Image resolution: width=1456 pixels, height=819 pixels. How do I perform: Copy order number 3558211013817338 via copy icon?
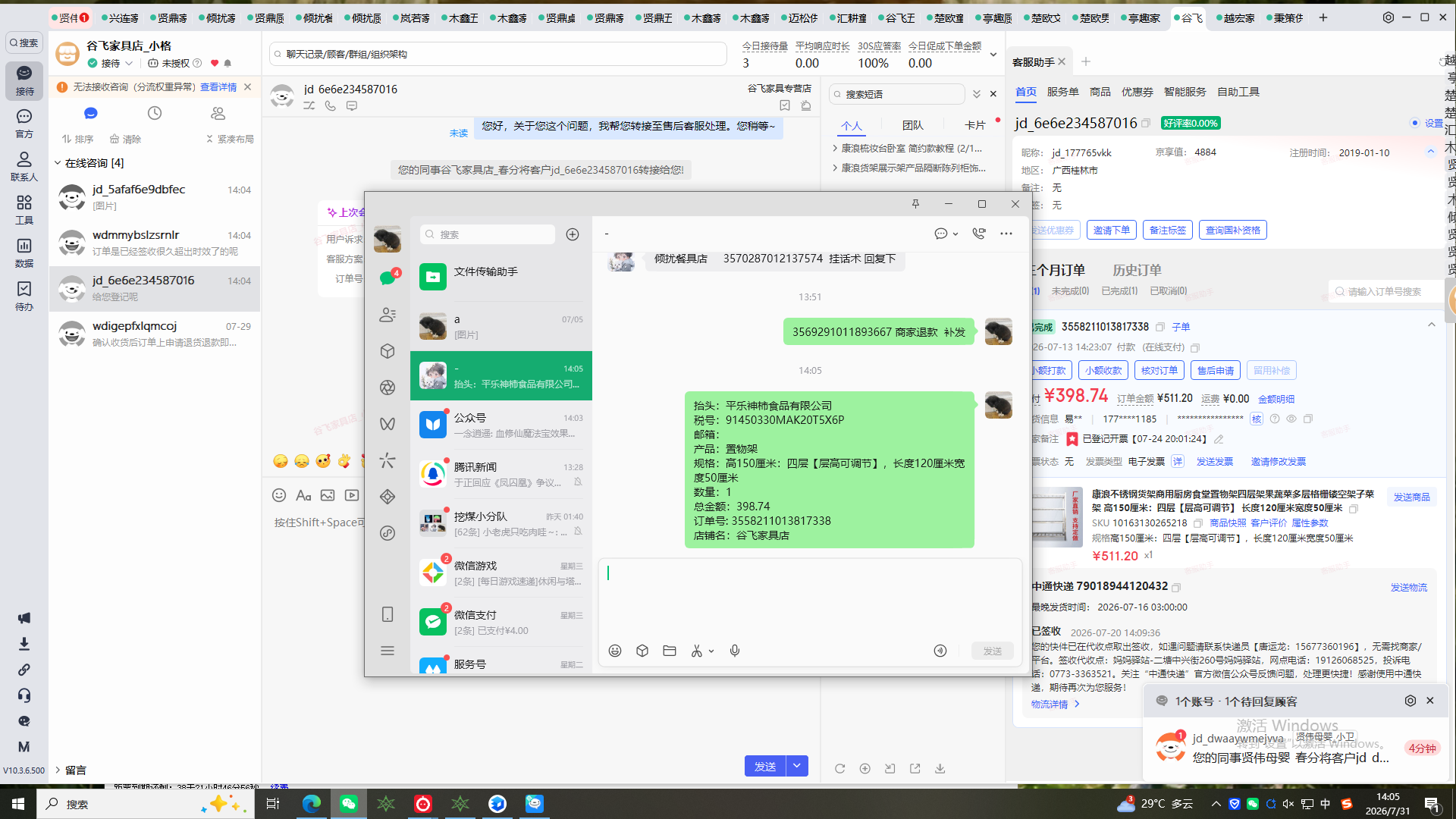coord(1159,327)
